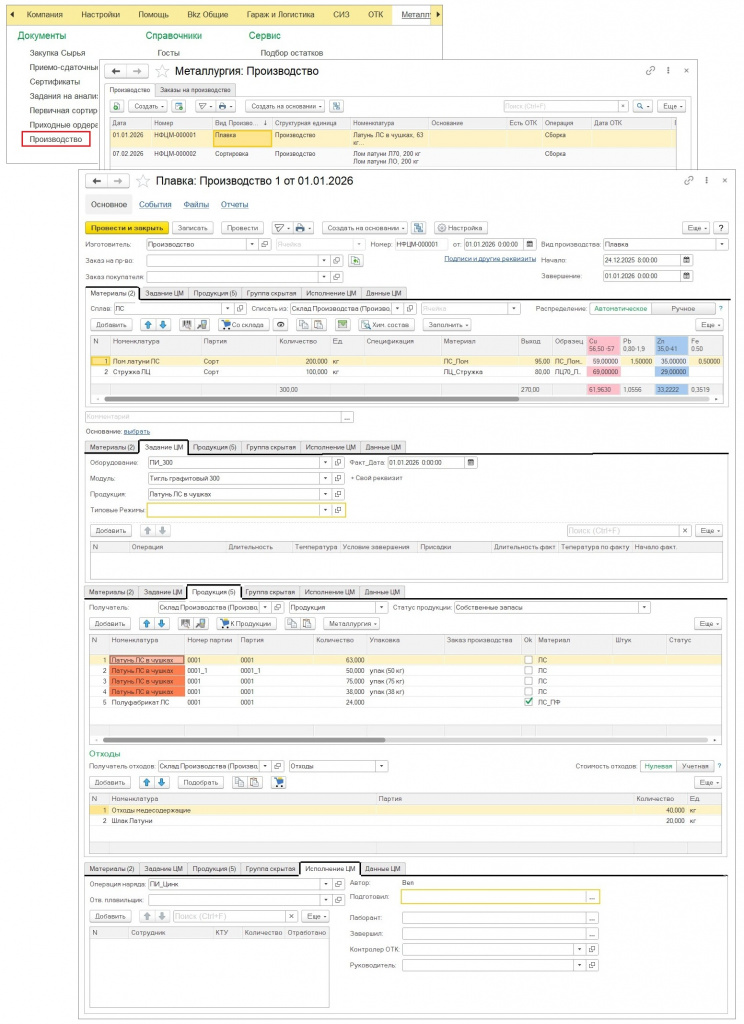Click green spreadsheet icon left of Хим. состав

pos(342,325)
